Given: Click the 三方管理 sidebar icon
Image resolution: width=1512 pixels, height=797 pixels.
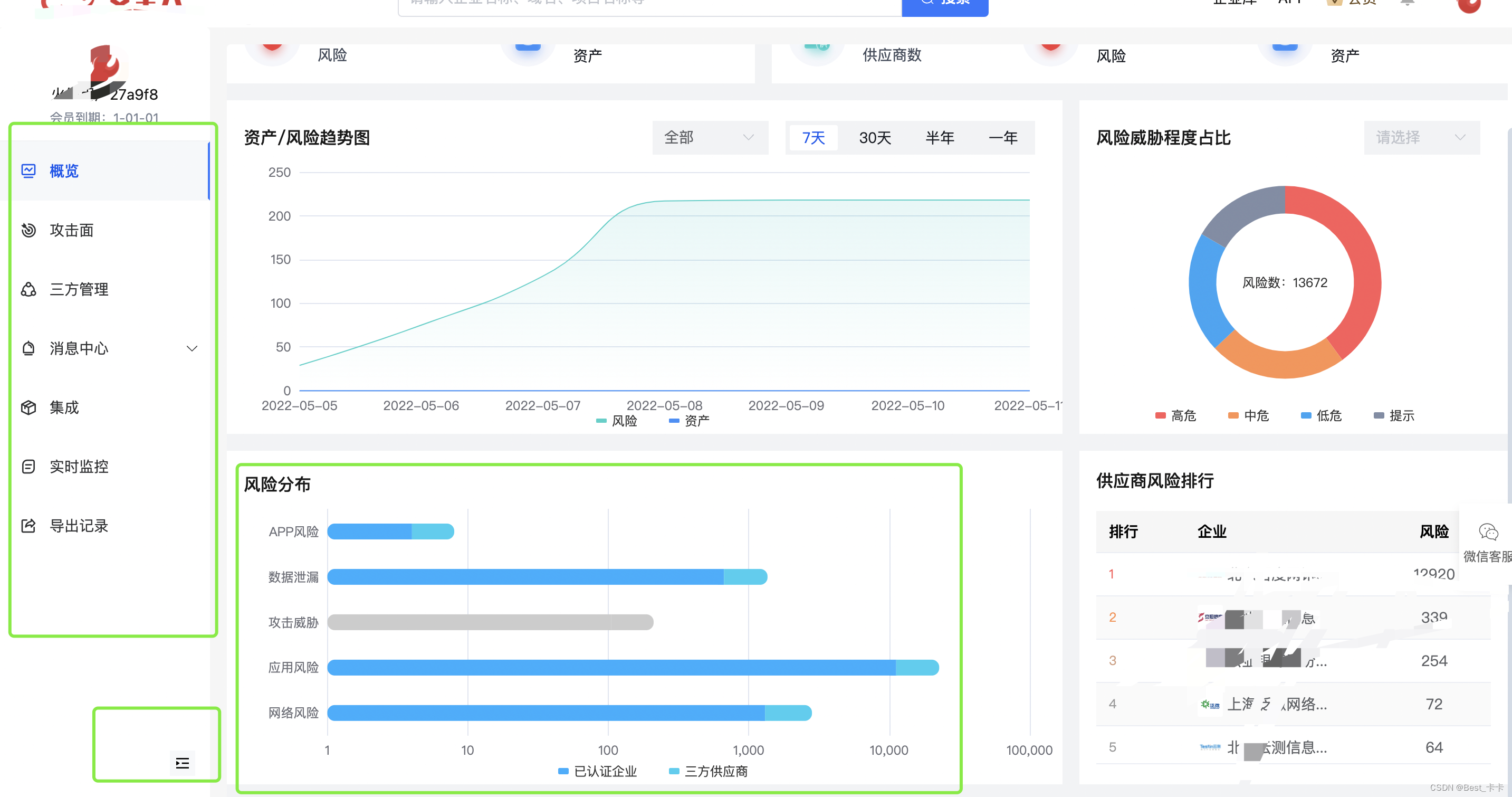Looking at the screenshot, I should (28, 290).
